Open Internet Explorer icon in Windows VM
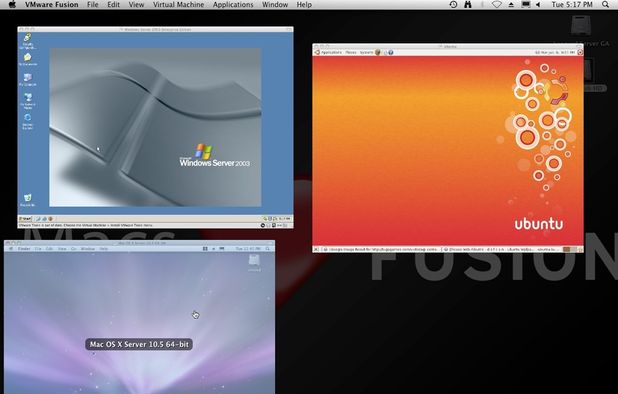The width and height of the screenshot is (618, 394). tap(28, 121)
